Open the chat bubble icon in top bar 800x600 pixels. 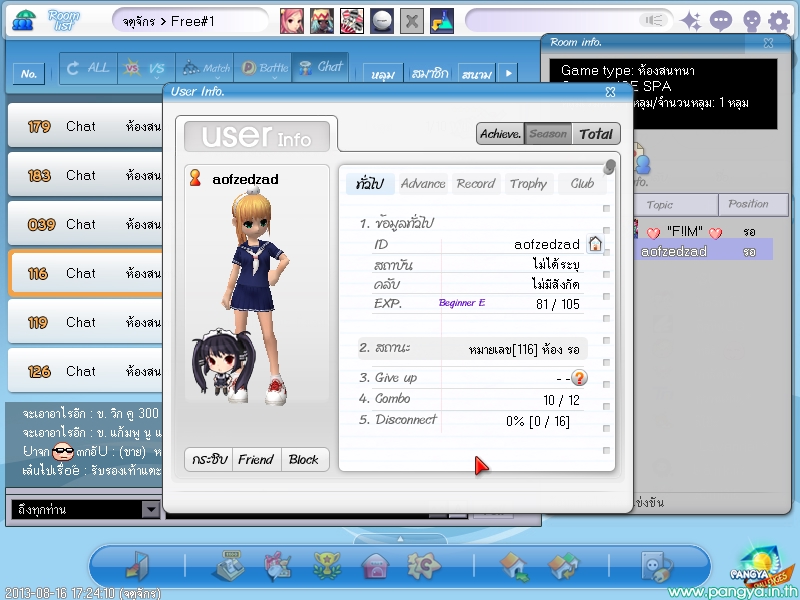tap(721, 21)
